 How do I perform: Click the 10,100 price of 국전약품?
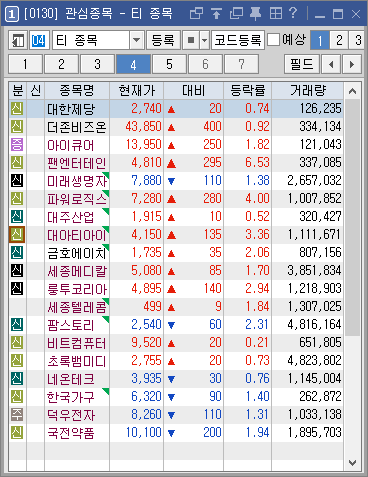point(144,433)
